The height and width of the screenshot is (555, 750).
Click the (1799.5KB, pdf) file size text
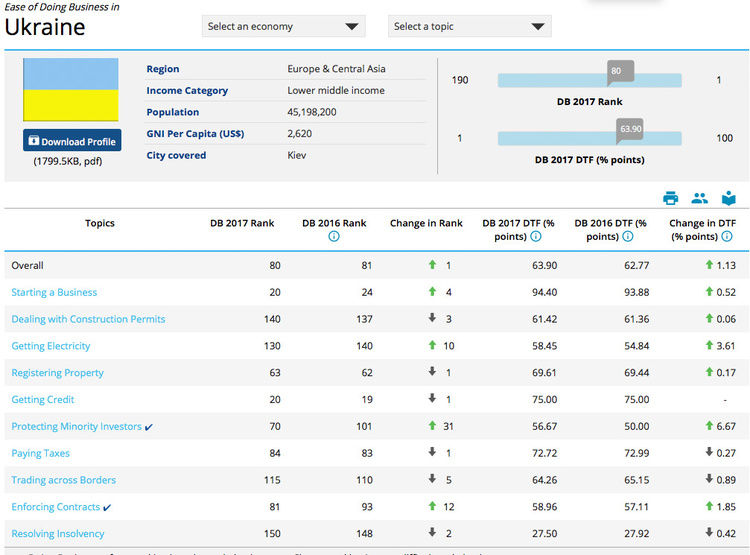coord(67,161)
